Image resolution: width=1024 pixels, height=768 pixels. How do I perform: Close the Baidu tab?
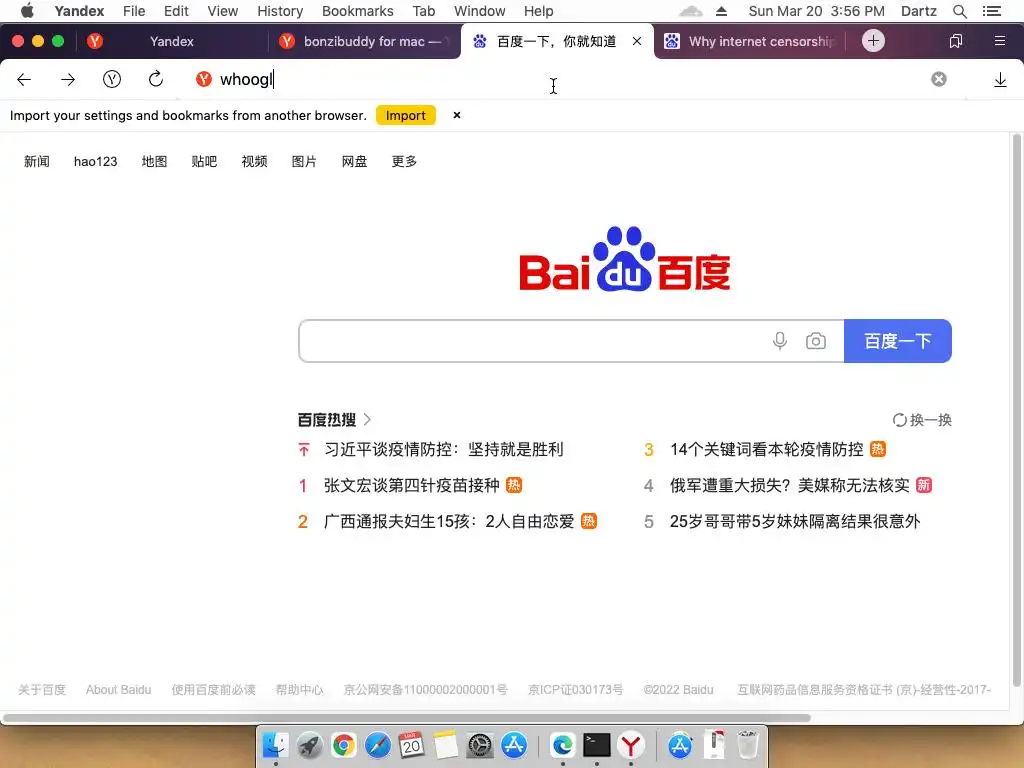637,41
